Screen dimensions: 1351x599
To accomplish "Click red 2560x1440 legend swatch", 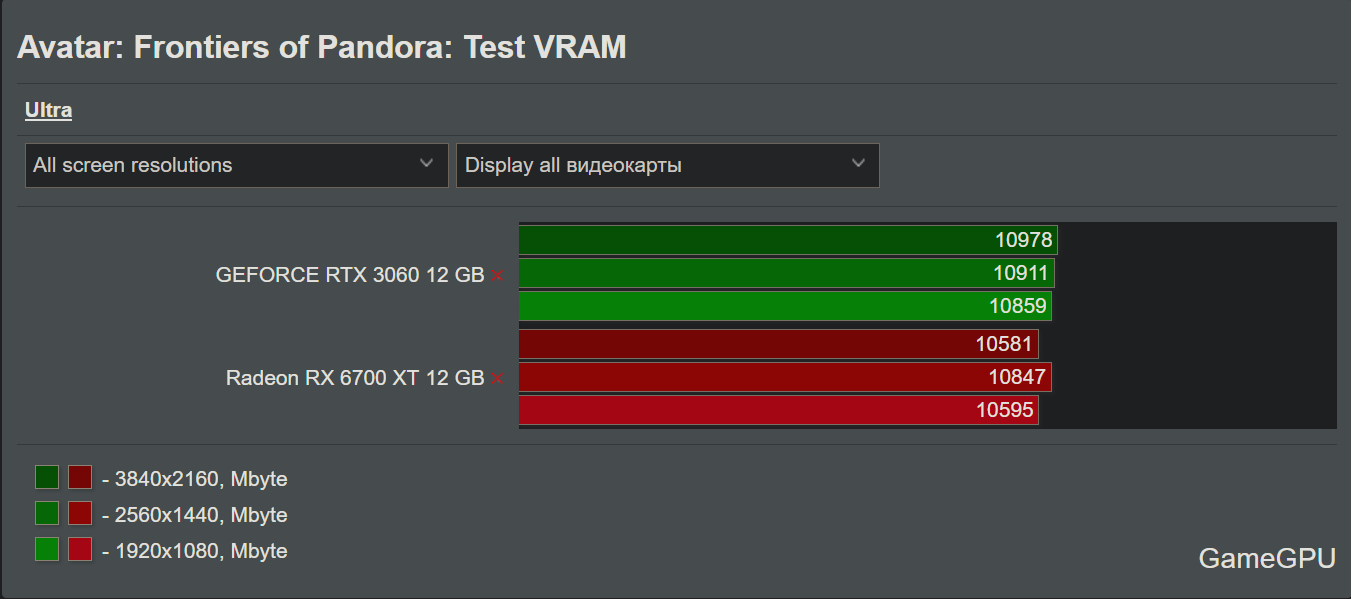I will coord(80,513).
